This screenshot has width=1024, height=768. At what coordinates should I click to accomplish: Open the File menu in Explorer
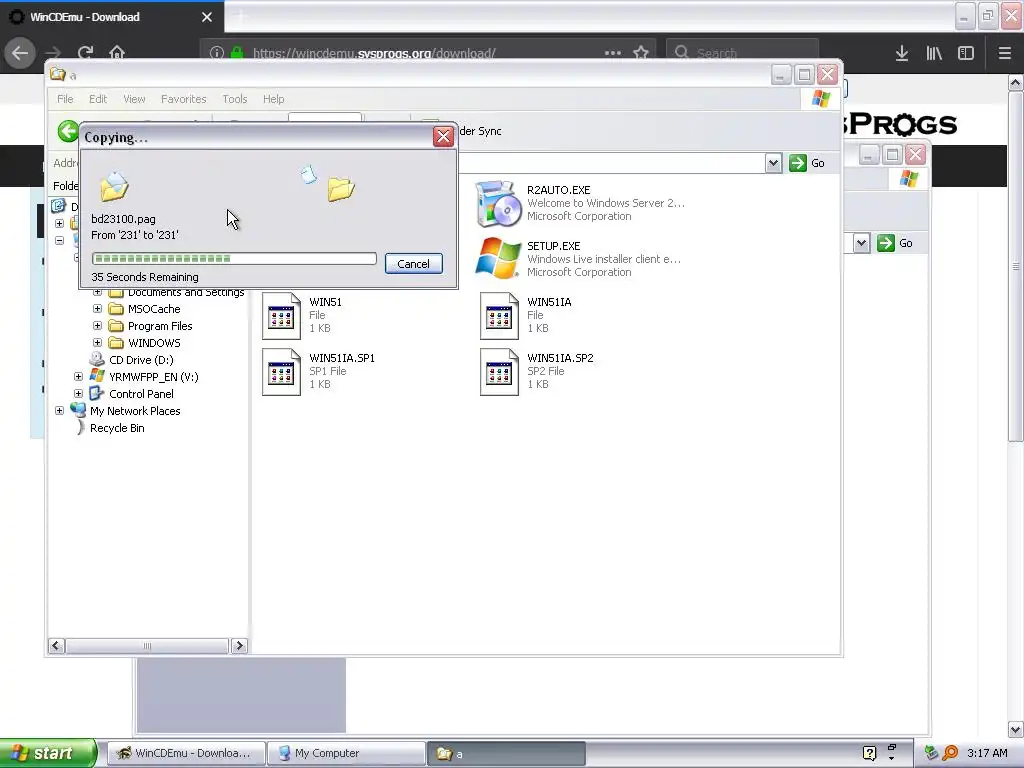coord(65,99)
